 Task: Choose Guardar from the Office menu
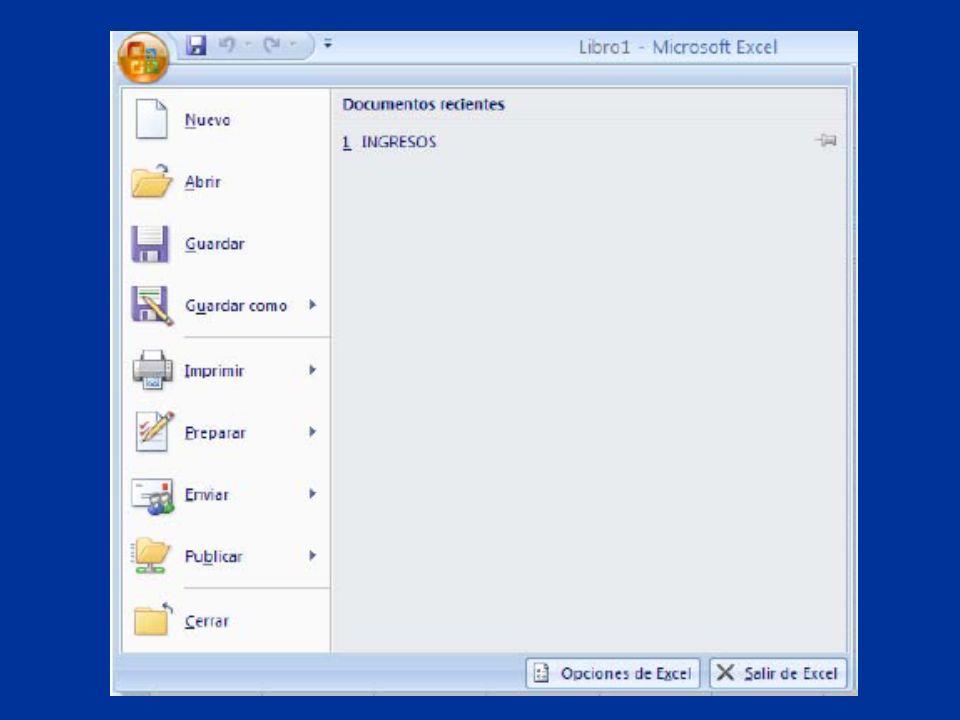[215, 244]
